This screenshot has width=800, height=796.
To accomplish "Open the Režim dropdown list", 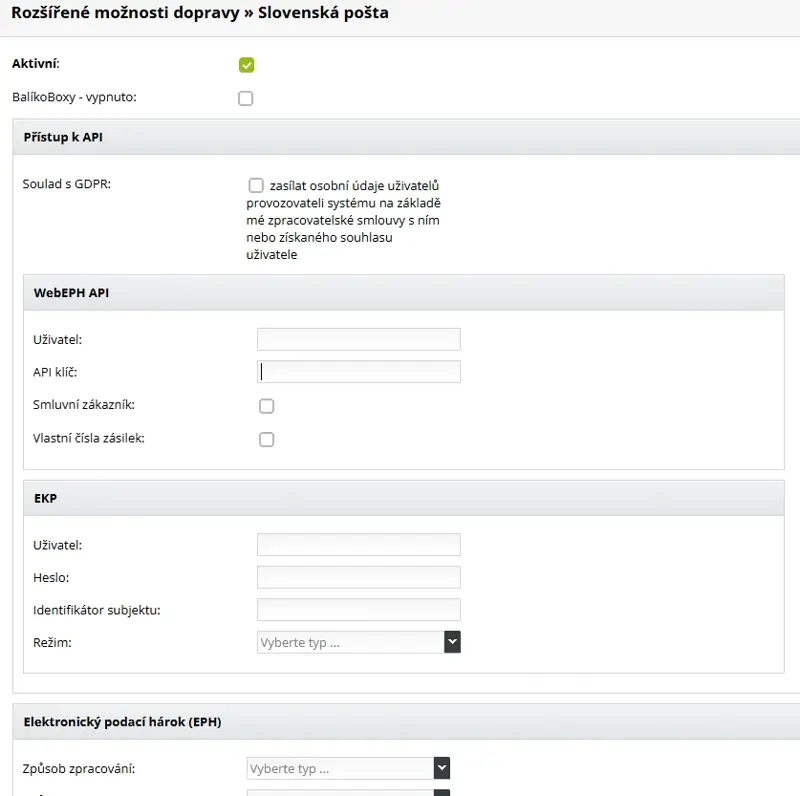I will [359, 642].
